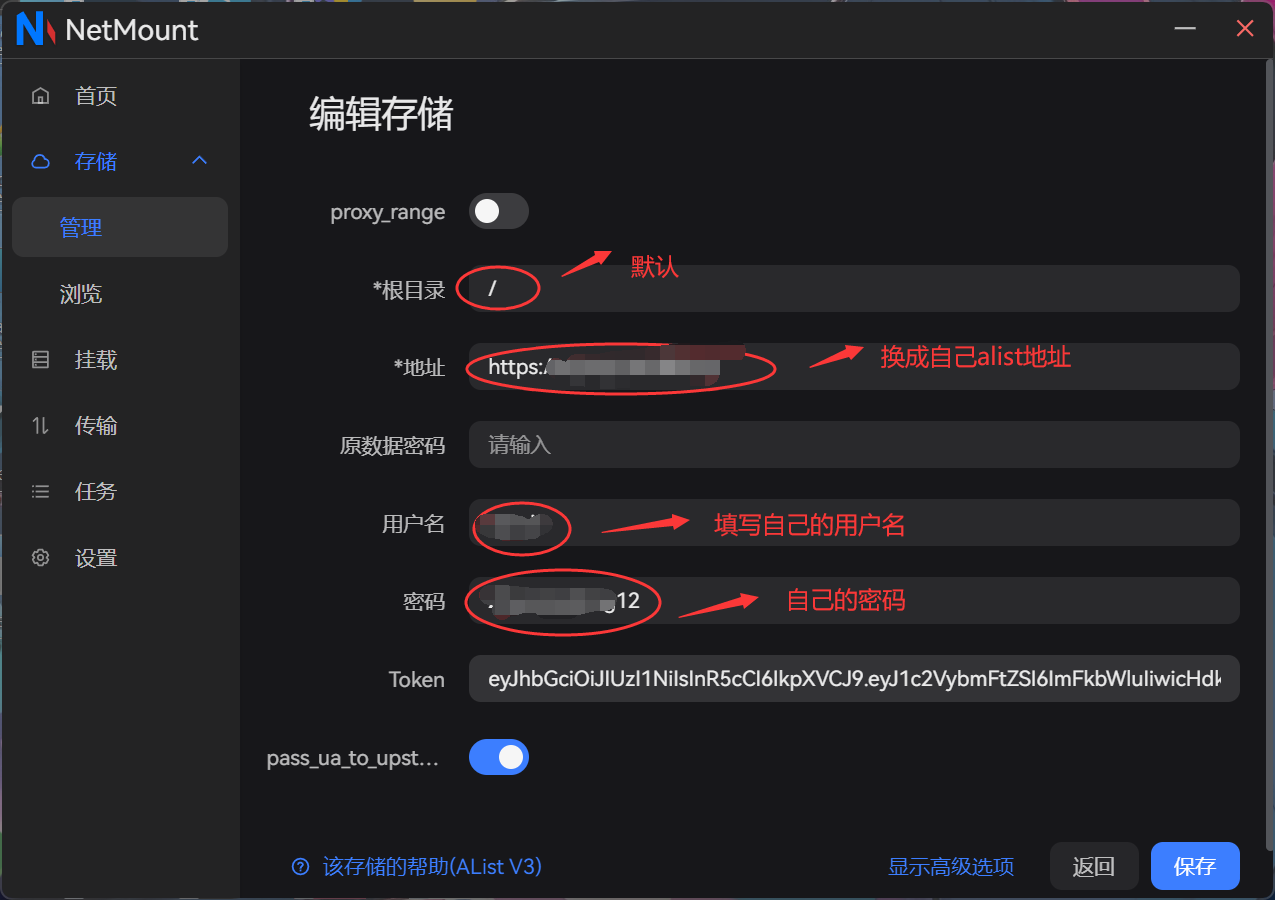Click the NetMount logo icon

point(36,29)
